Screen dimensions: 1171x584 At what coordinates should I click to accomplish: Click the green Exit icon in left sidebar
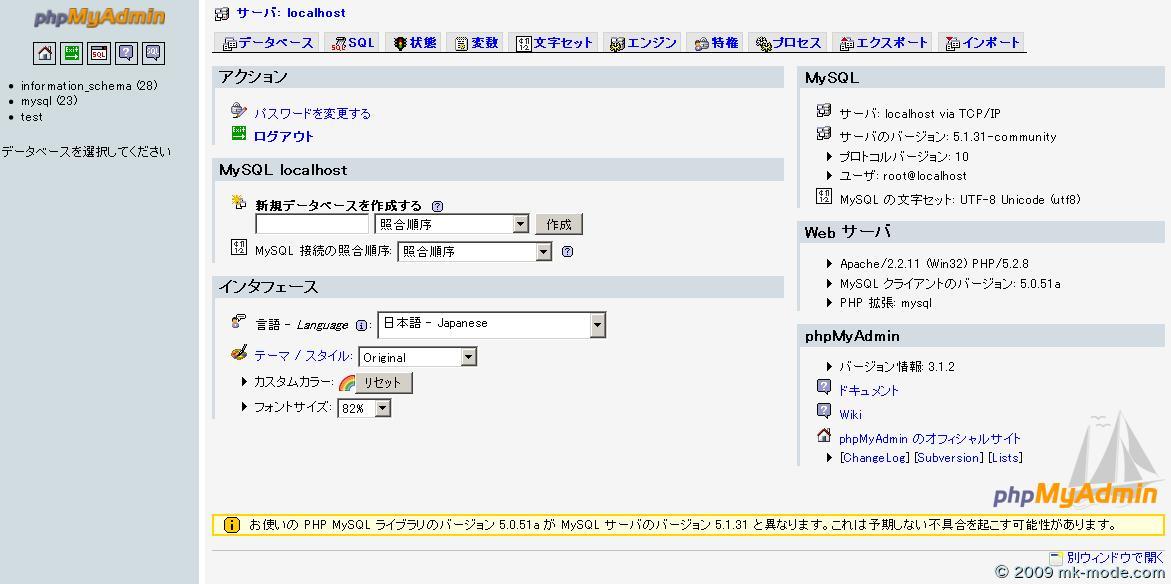72,53
